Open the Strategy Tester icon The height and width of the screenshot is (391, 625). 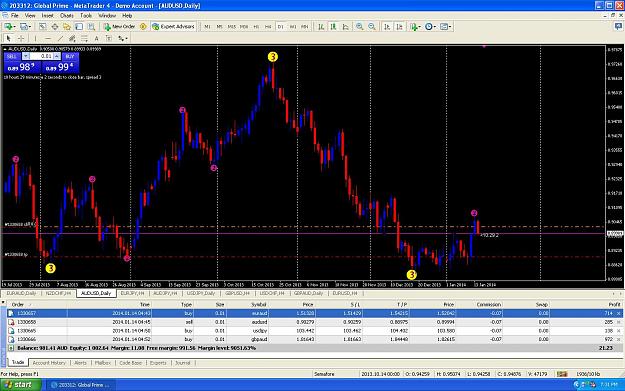91,27
